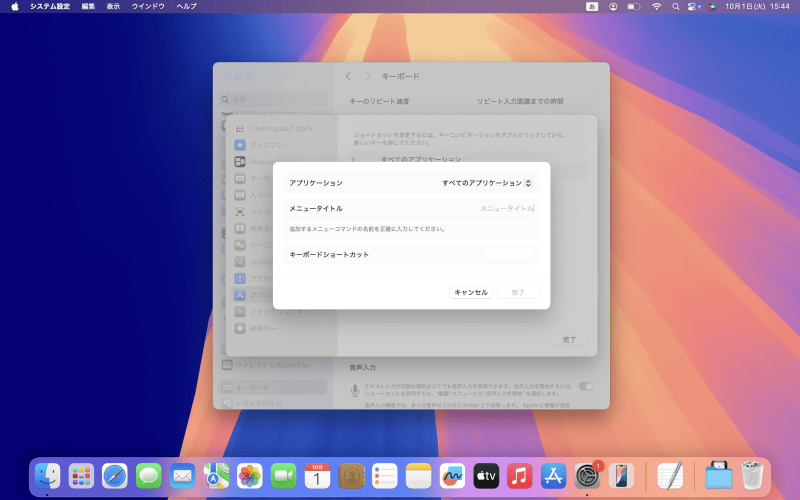Open Messages from the Dock
The height and width of the screenshot is (500, 800).
[x=148, y=477]
